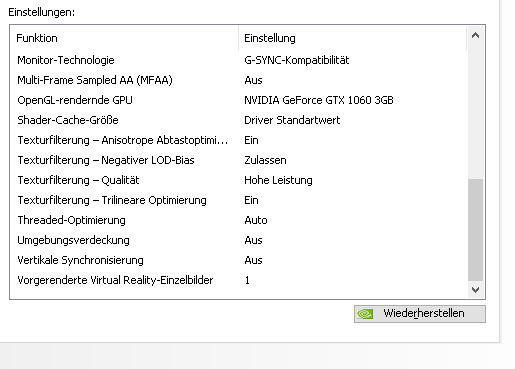Open the Ein value for Trilineare Optimierung
The width and height of the screenshot is (515, 369).
coord(251,200)
